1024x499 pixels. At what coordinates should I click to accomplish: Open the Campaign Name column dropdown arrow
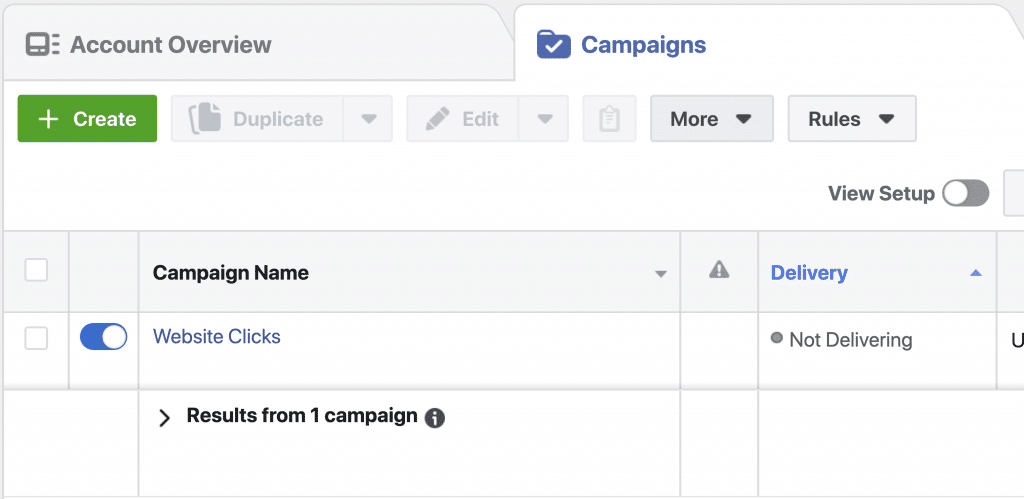661,274
